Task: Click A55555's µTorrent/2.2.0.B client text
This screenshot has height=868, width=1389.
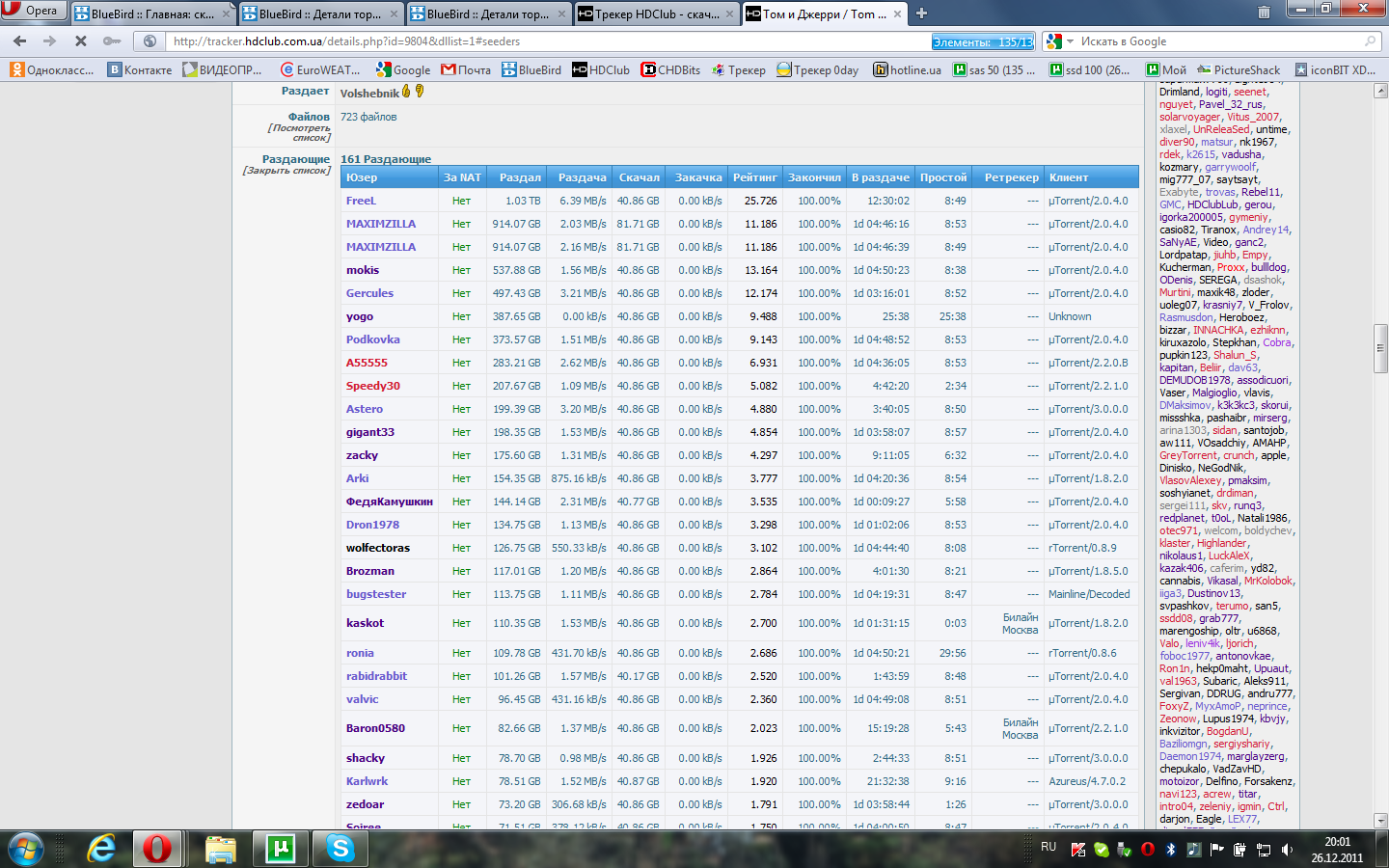Action: point(1088,363)
